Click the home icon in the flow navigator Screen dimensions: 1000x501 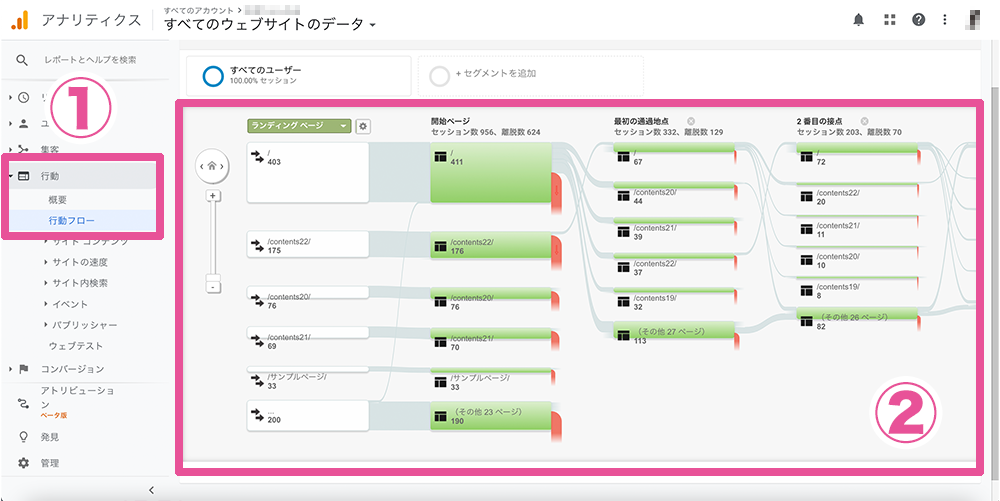pos(212,166)
